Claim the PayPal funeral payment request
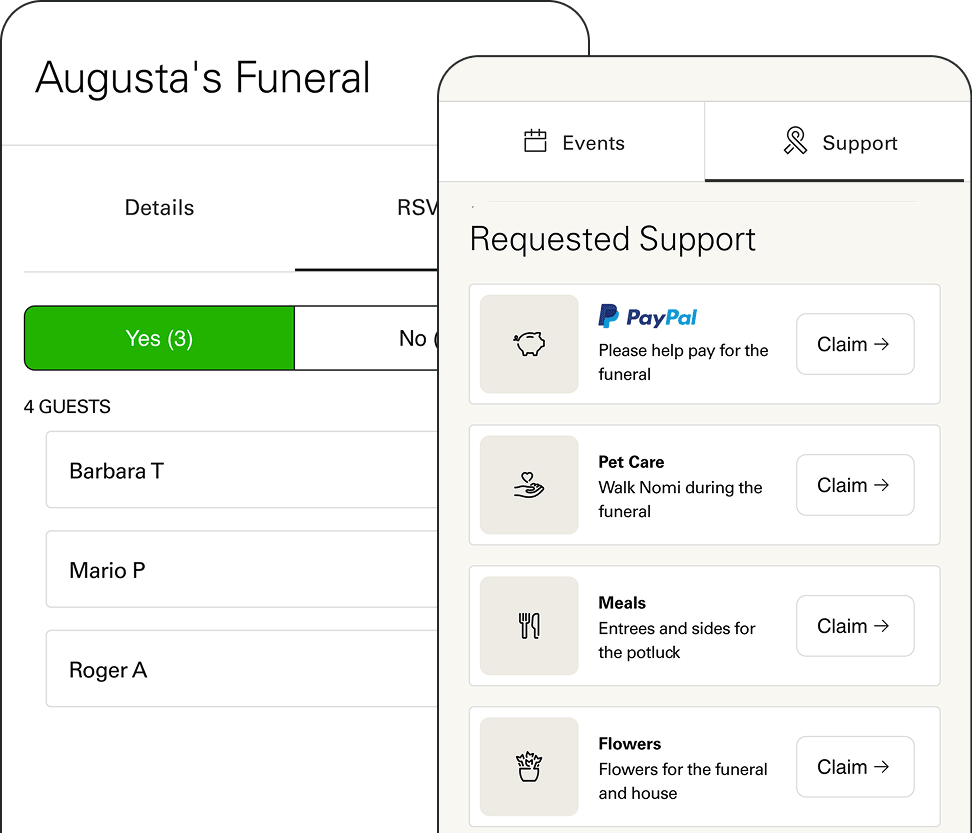This screenshot has width=972, height=833. (855, 344)
